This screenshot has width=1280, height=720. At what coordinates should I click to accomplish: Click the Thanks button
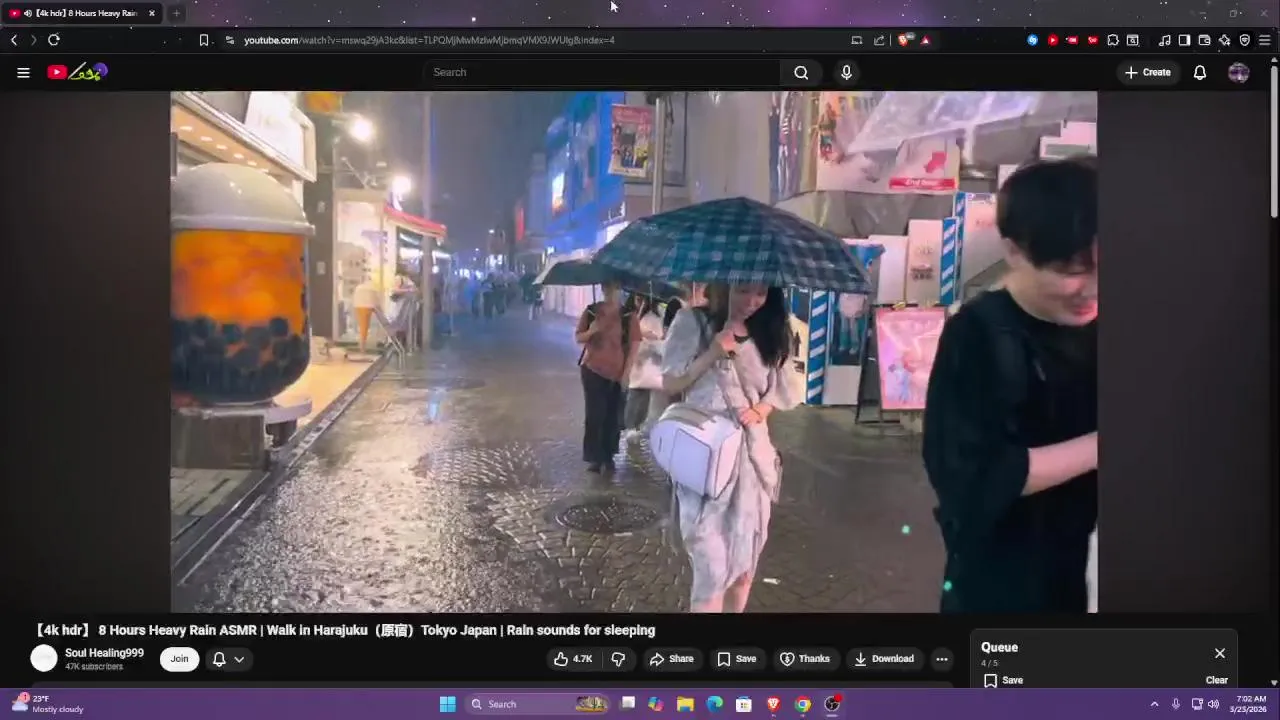click(805, 659)
